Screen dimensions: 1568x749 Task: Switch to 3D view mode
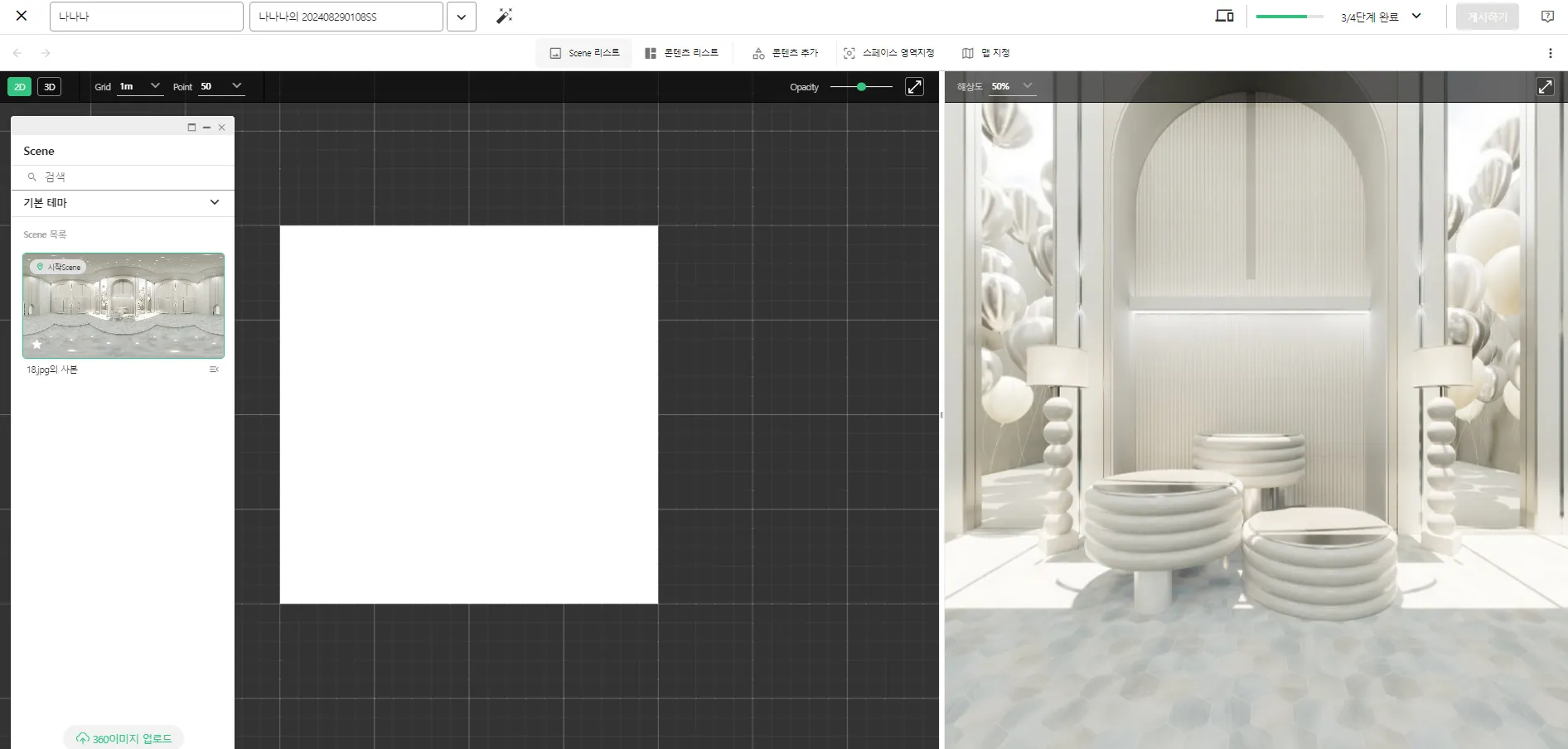point(49,87)
